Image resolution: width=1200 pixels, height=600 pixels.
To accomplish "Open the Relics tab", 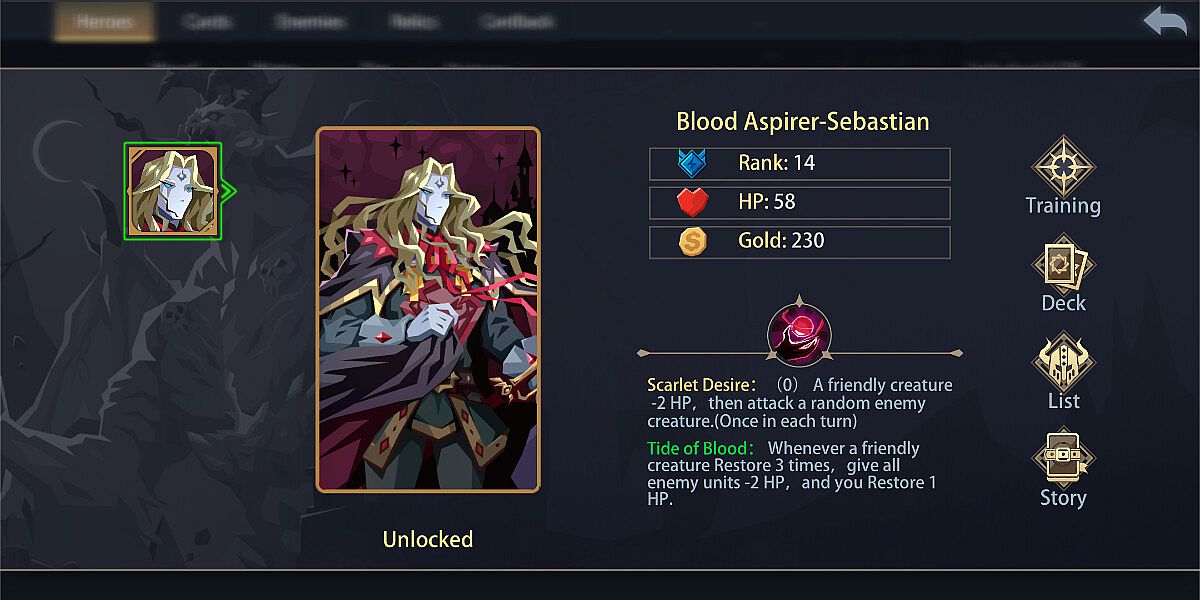I will click(413, 22).
